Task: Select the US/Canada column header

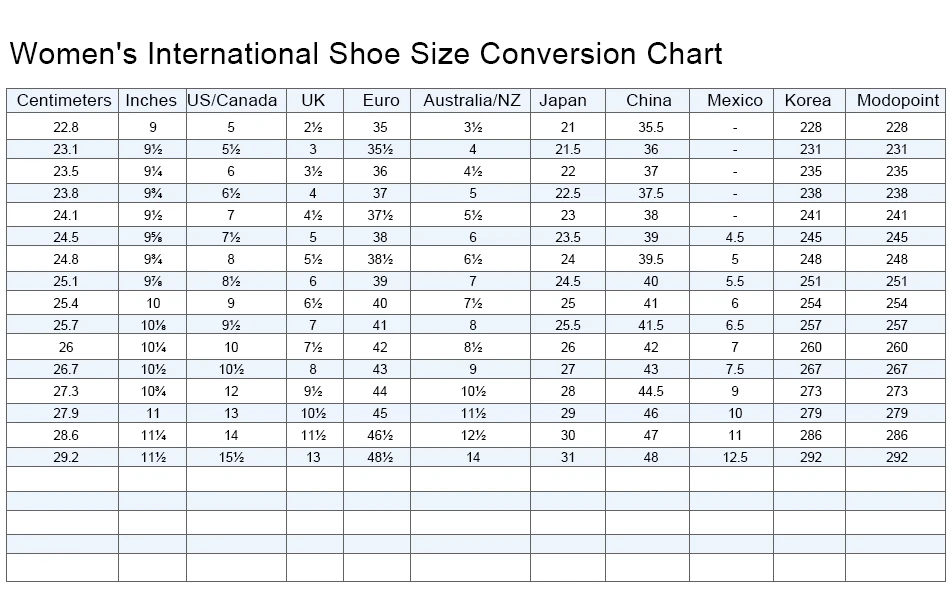Action: pyautogui.click(x=232, y=100)
